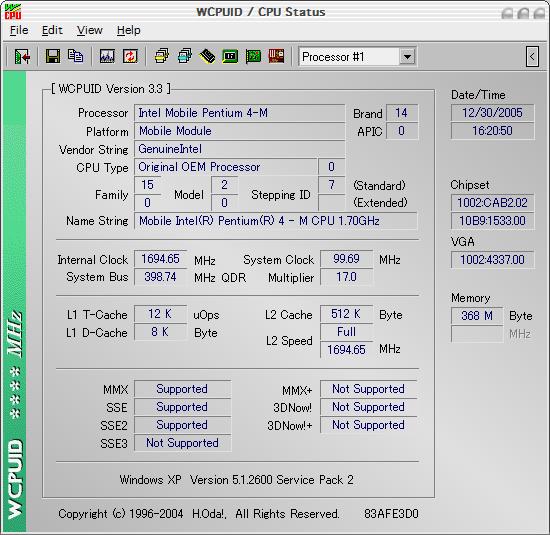
Task: Open the cyan stacked windows info icon
Action: point(185,56)
